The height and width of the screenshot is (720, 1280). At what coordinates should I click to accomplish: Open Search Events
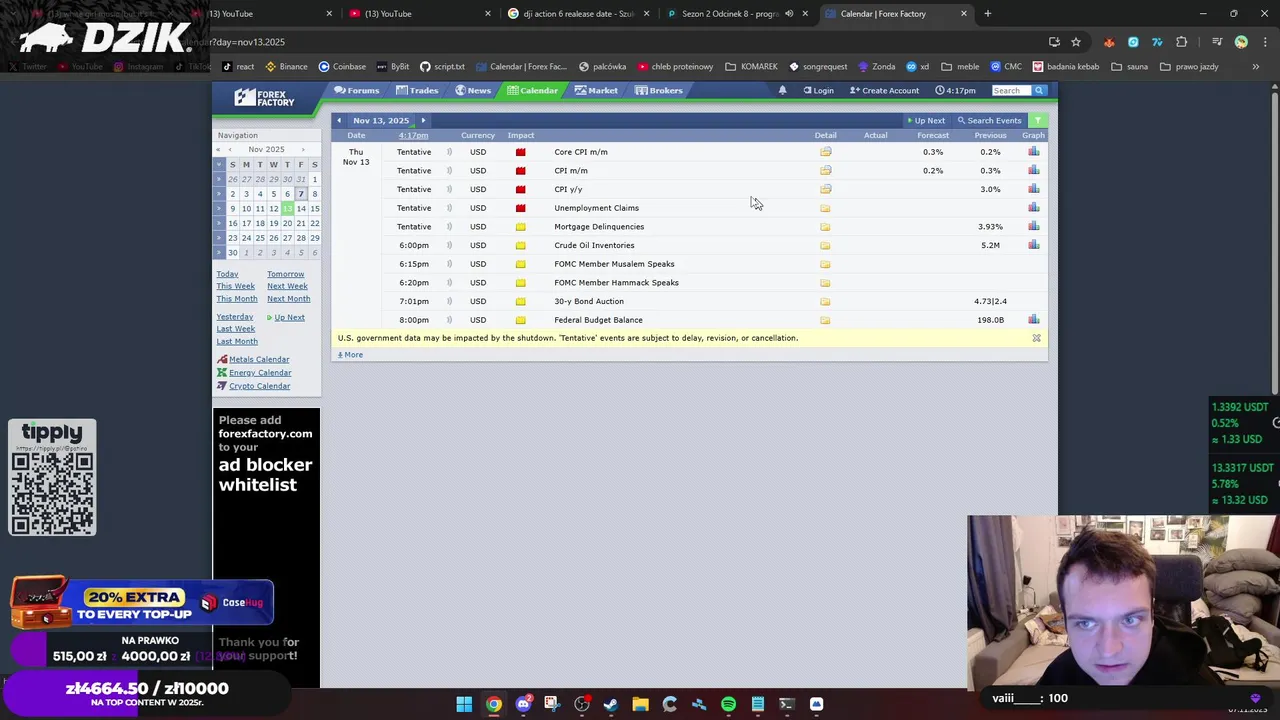[x=989, y=120]
